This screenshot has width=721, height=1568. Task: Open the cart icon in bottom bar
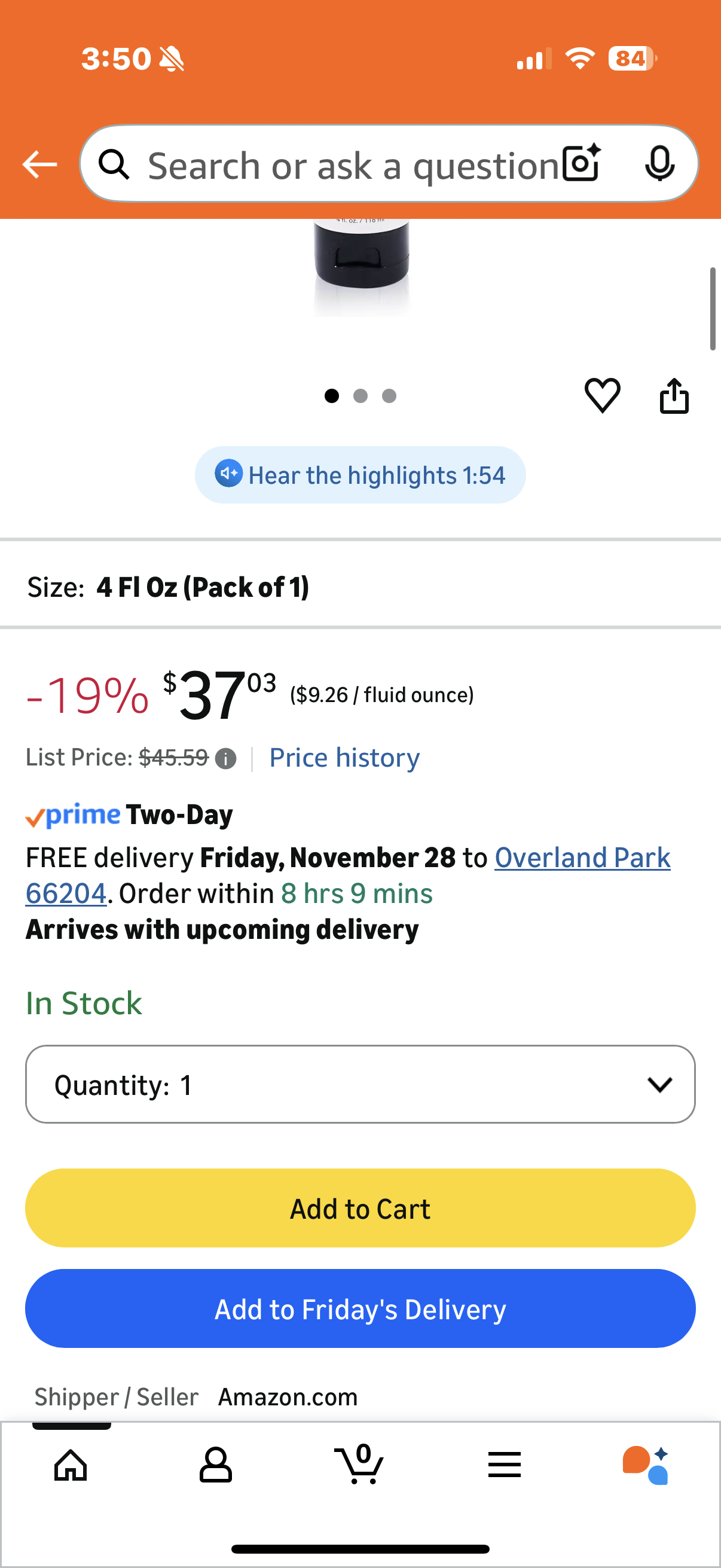tap(359, 1465)
